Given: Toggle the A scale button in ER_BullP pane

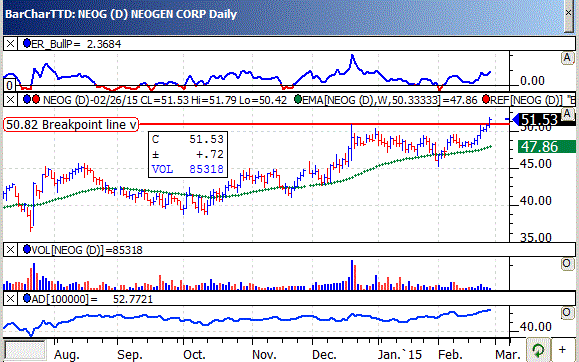Looking at the screenshot, I should (567, 58).
